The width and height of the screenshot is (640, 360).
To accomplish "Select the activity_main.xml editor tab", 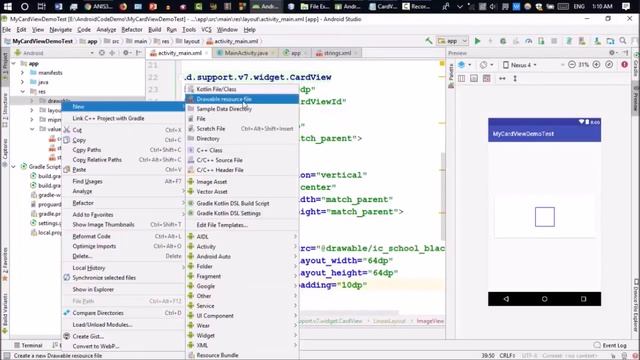I will click(x=180, y=53).
